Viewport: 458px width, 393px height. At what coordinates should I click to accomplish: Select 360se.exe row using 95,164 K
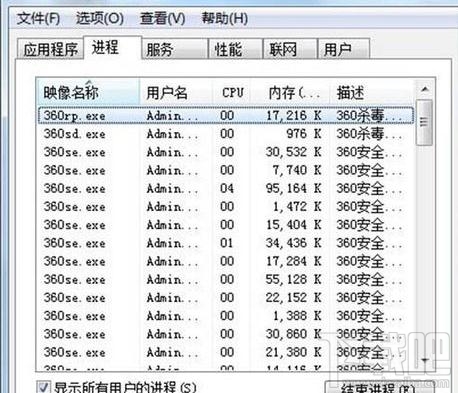click(x=226, y=189)
